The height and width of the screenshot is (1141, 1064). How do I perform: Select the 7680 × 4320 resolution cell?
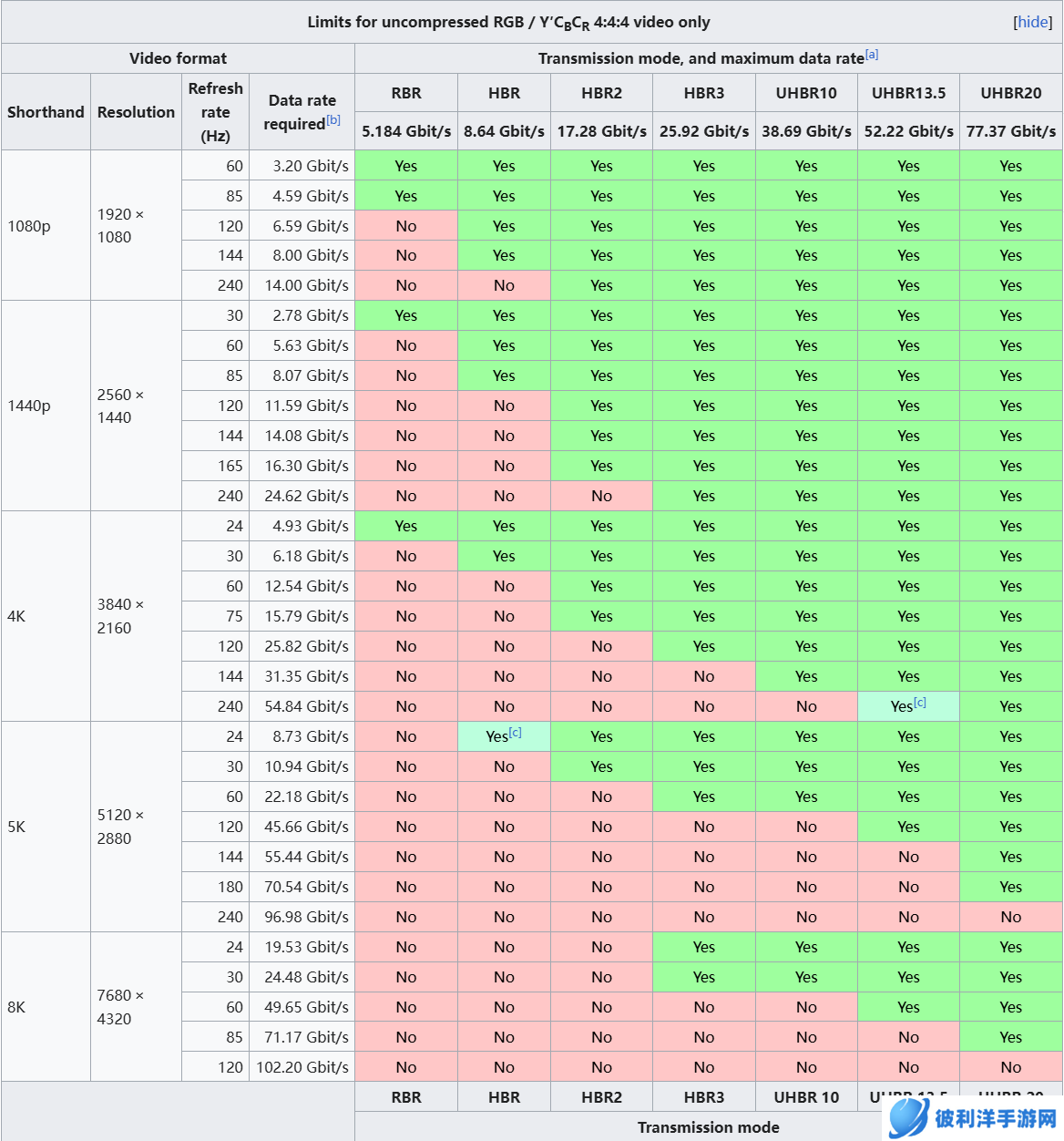(x=120, y=1007)
